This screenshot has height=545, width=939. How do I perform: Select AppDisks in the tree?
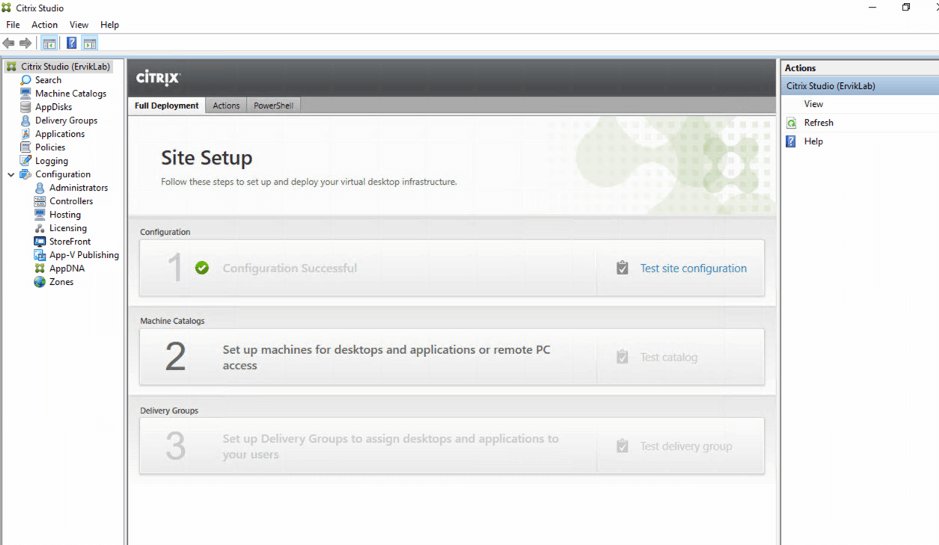pos(53,107)
